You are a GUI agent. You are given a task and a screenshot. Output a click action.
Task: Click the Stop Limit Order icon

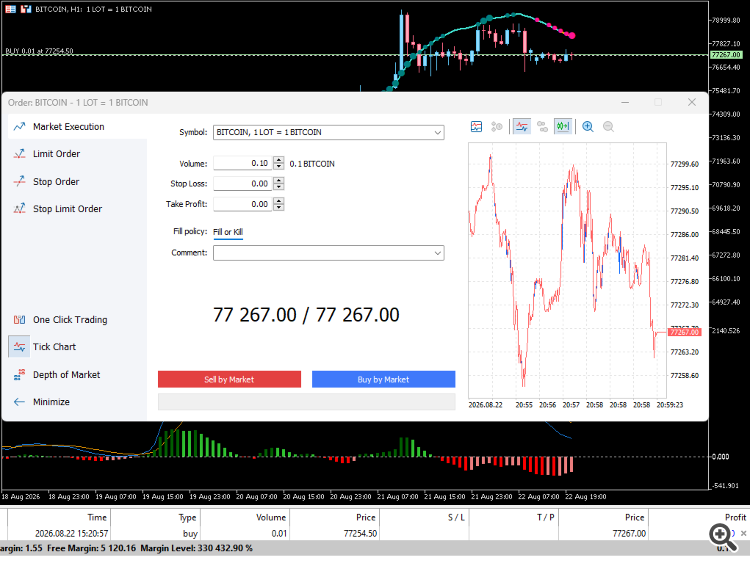[19, 209]
